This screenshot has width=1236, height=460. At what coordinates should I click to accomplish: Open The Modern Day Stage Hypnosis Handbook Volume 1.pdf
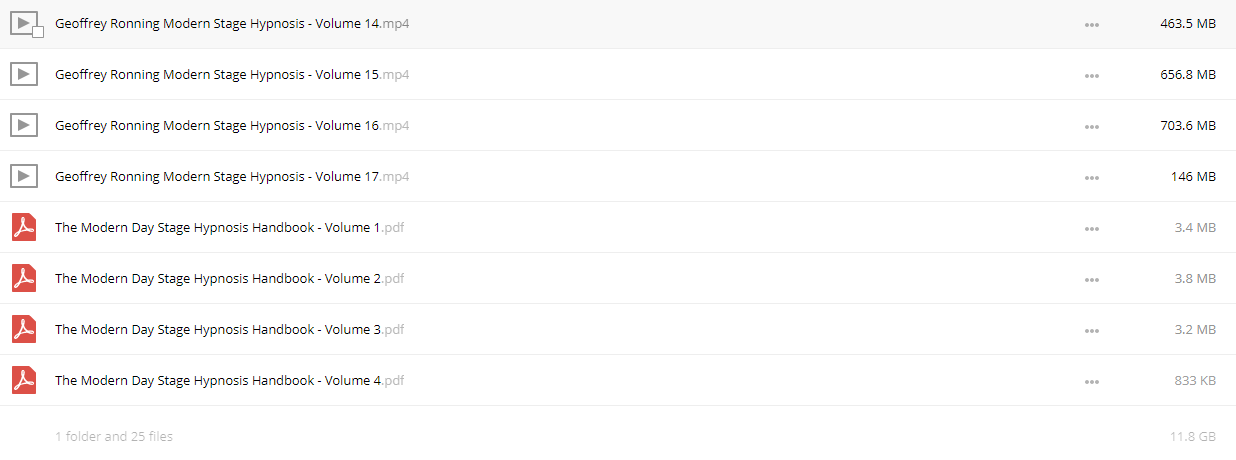(x=229, y=228)
